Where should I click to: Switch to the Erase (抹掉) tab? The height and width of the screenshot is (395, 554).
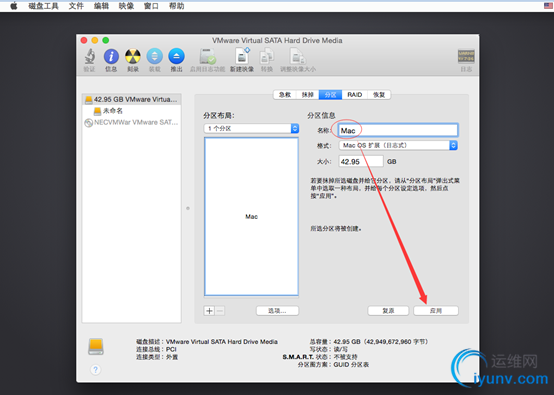307,95
